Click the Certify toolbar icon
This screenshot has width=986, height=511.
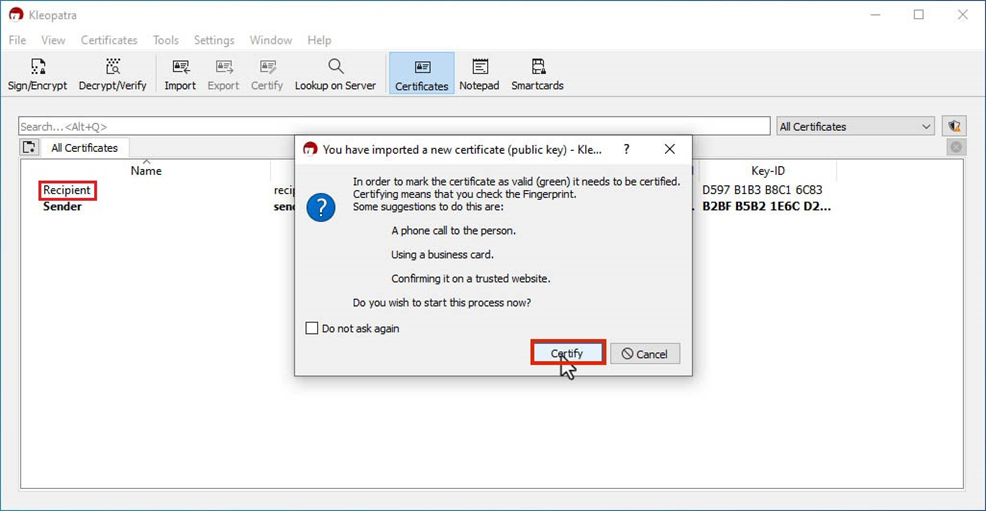coord(267,74)
